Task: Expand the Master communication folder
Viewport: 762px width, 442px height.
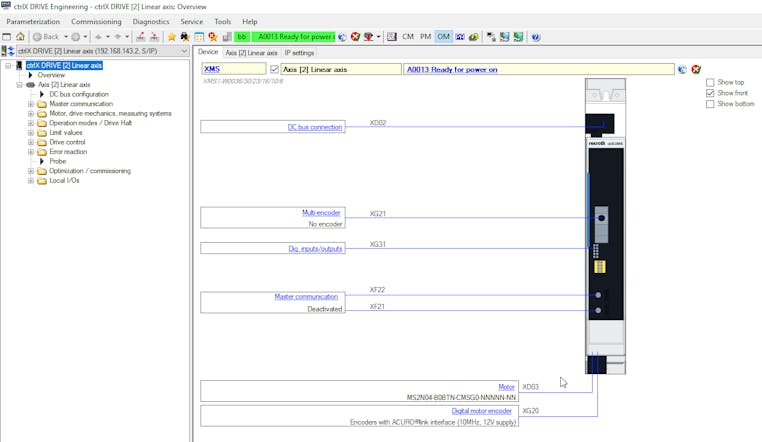Action: 31,104
